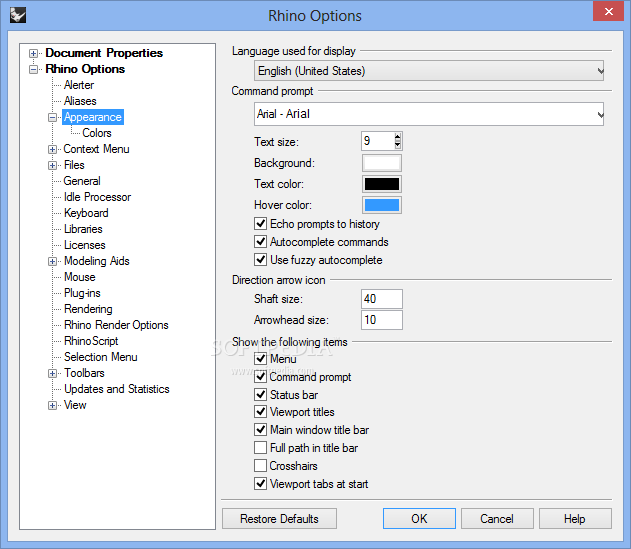Pick the Hover color swatch
The height and width of the screenshot is (549, 631).
coord(382,205)
